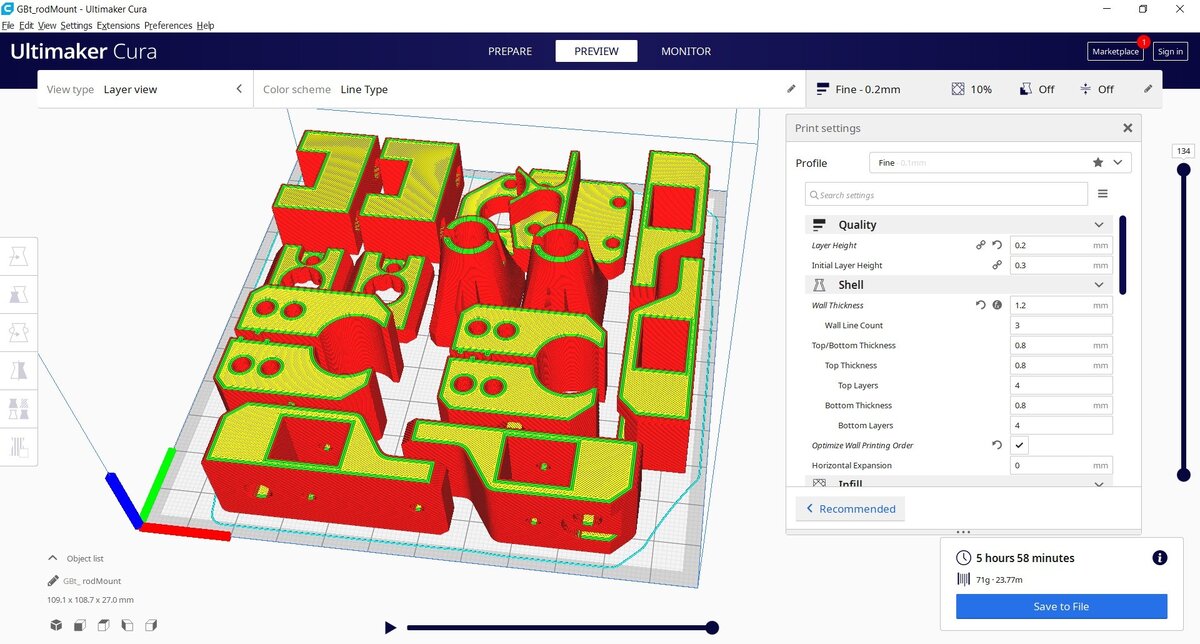The image size is (1200, 644).
Task: Switch to 3D isometric camera view
Action: tap(56, 626)
